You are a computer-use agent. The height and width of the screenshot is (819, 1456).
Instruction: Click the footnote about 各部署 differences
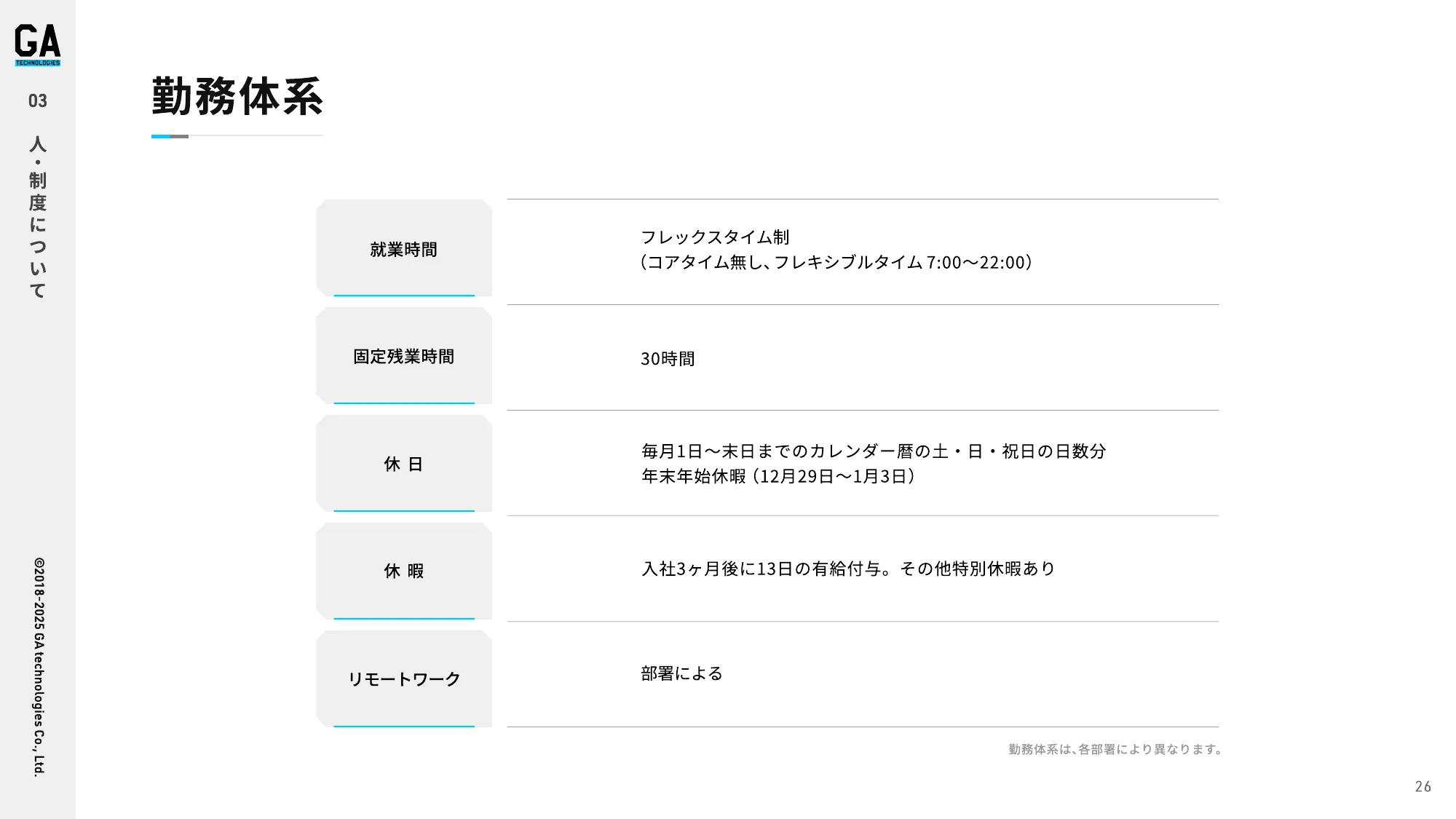[x=1115, y=749]
